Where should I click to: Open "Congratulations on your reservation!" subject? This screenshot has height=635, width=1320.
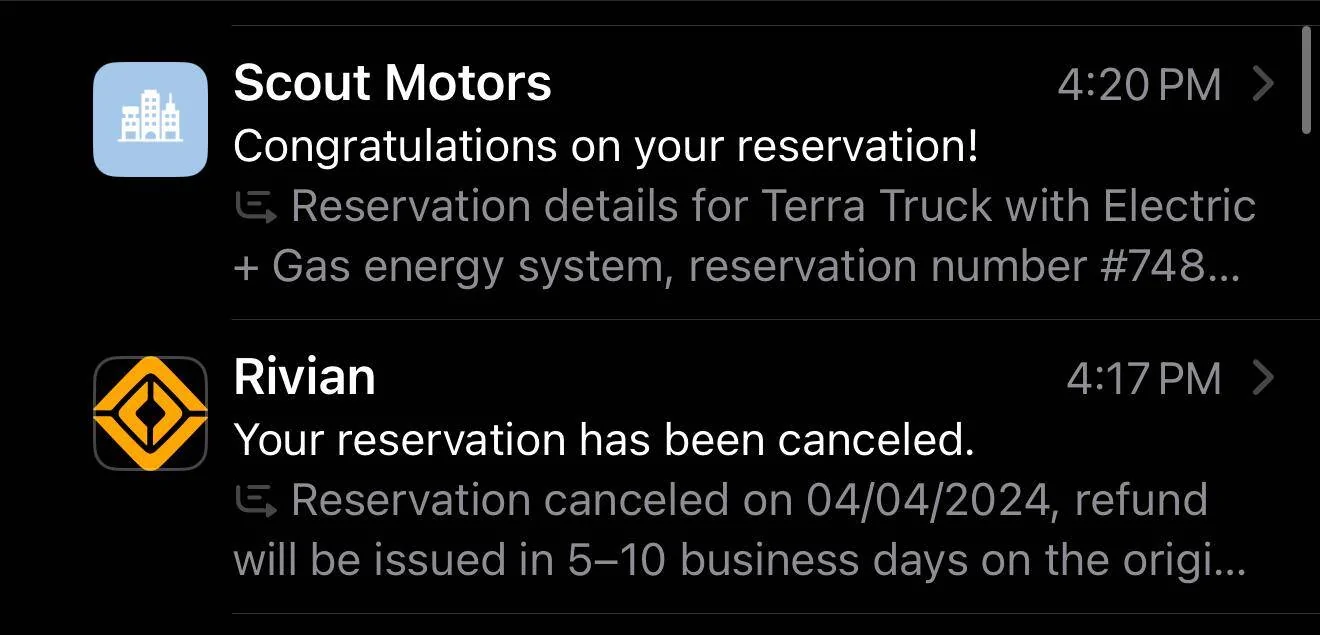[x=605, y=147]
